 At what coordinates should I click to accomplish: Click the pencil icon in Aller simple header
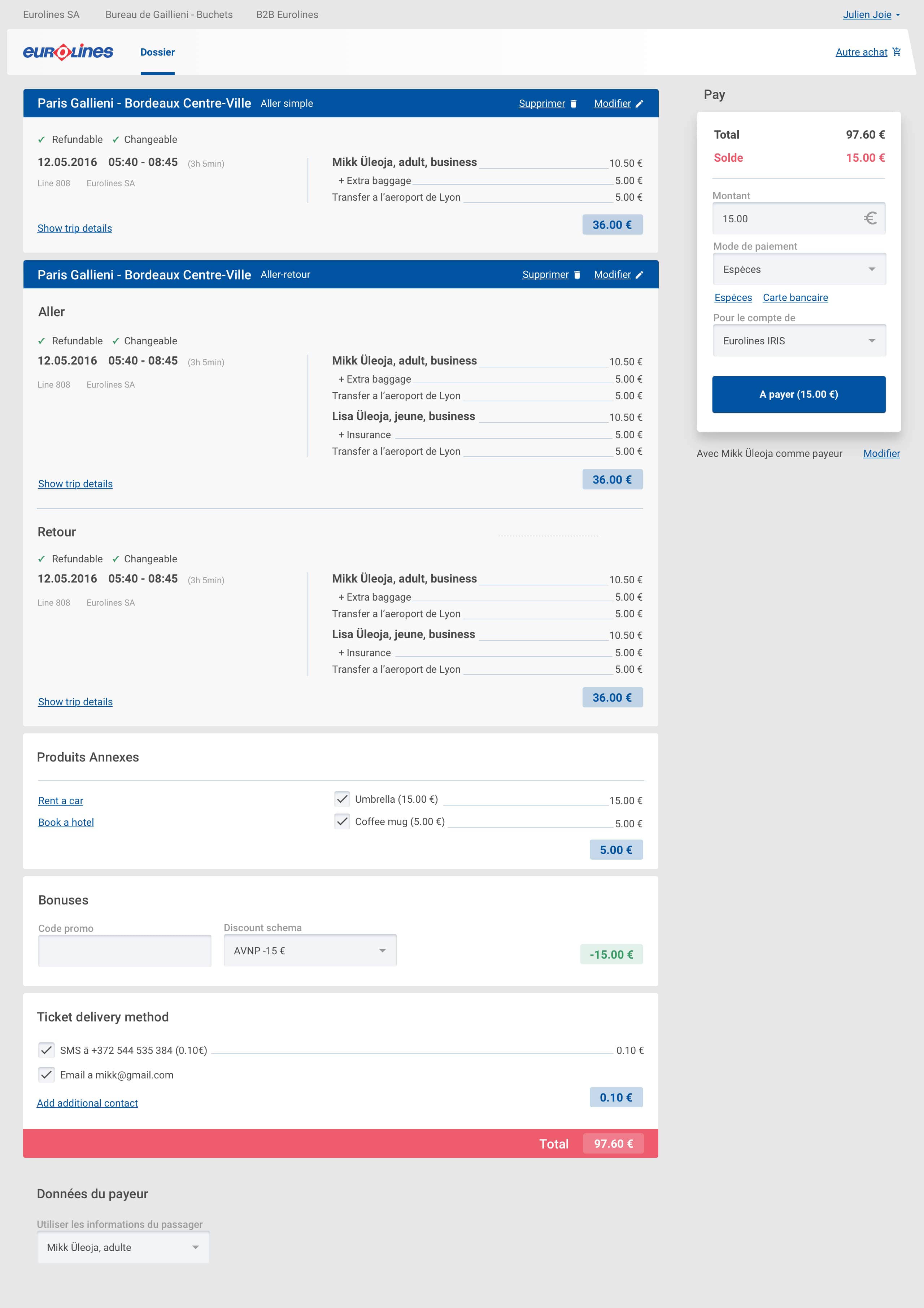(639, 104)
